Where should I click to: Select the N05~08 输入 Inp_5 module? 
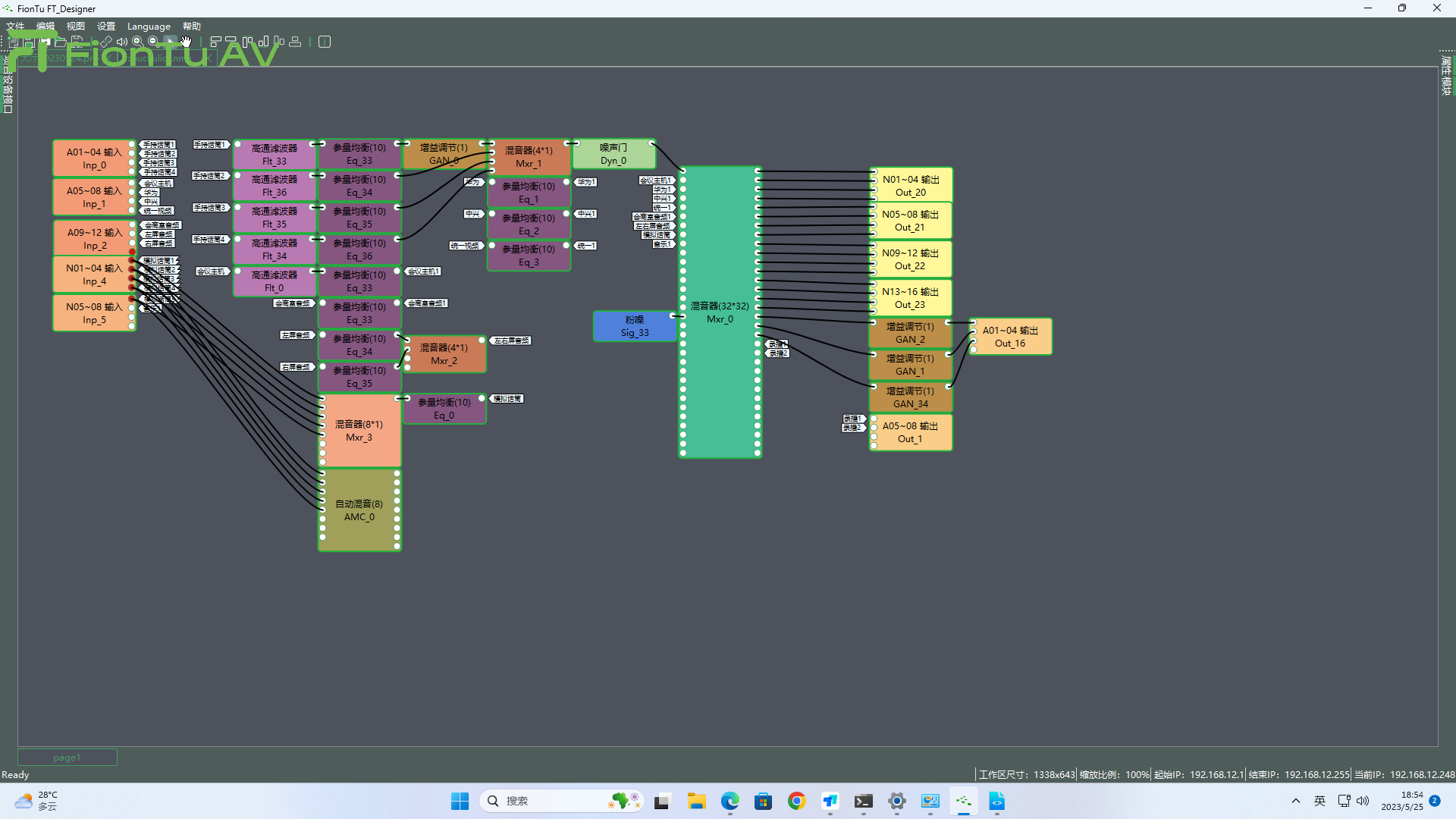coord(94,312)
